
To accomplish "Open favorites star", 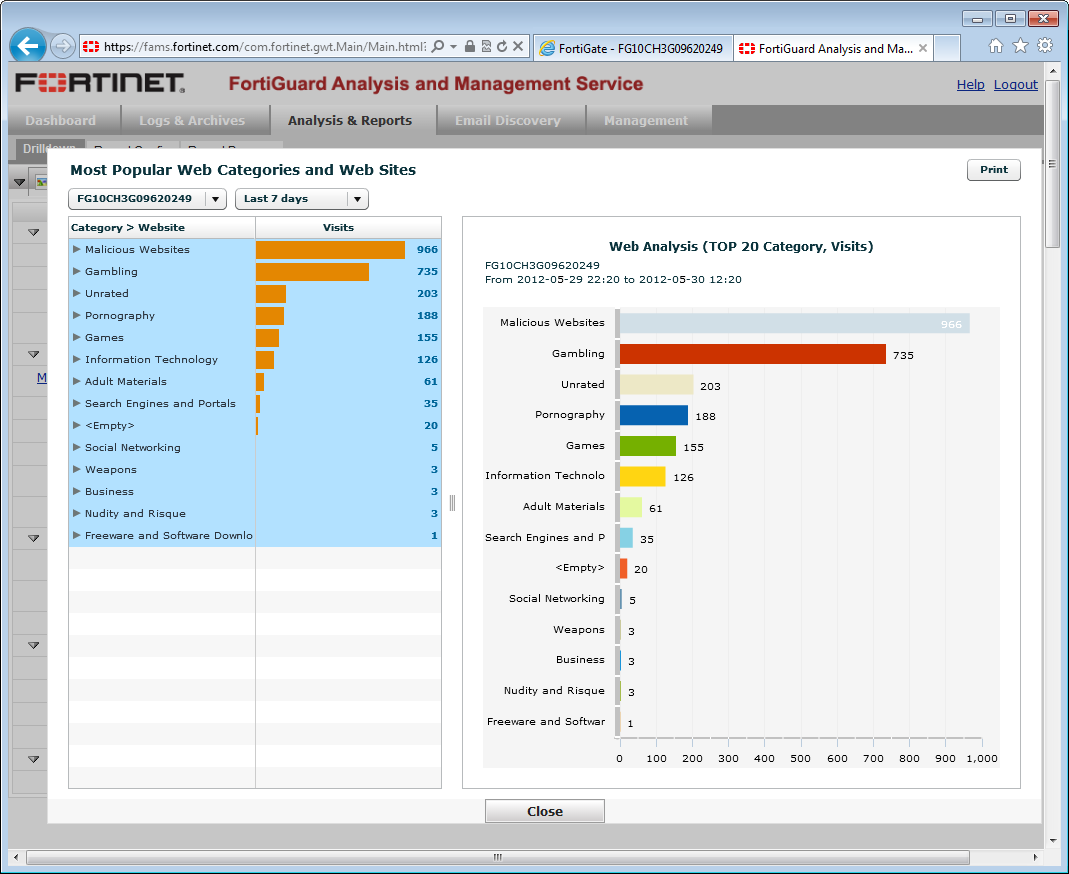I will (1021, 46).
